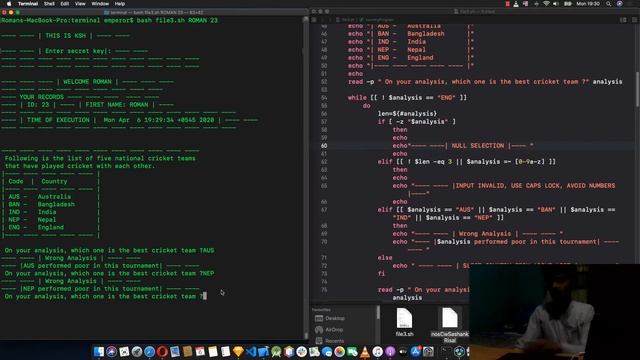Click the battery status icon
This screenshot has height=360, width=640.
[568, 4]
